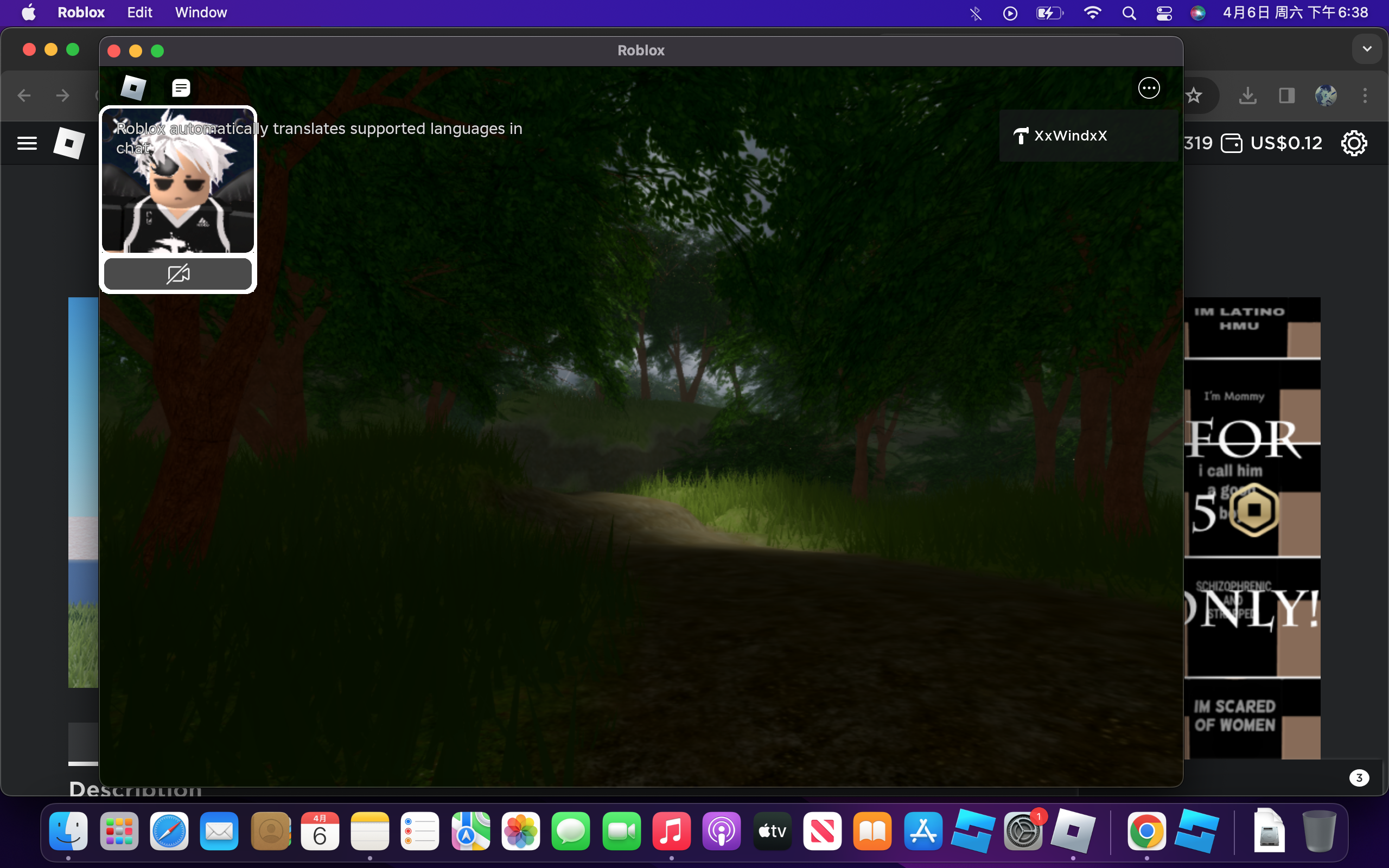Select player XxWindxX in the player list

coord(1069,136)
